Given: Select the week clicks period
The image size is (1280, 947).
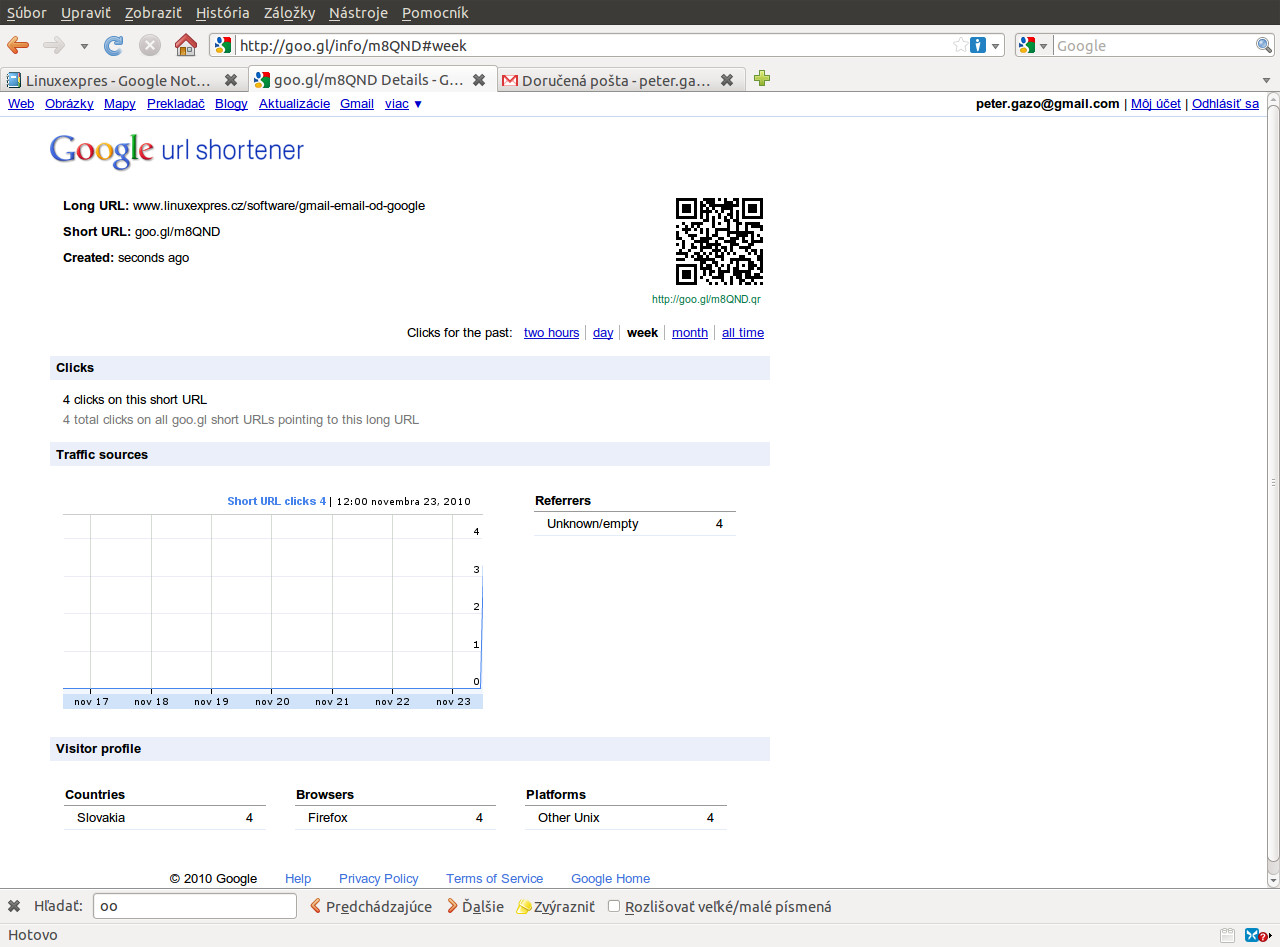Looking at the screenshot, I should (642, 333).
